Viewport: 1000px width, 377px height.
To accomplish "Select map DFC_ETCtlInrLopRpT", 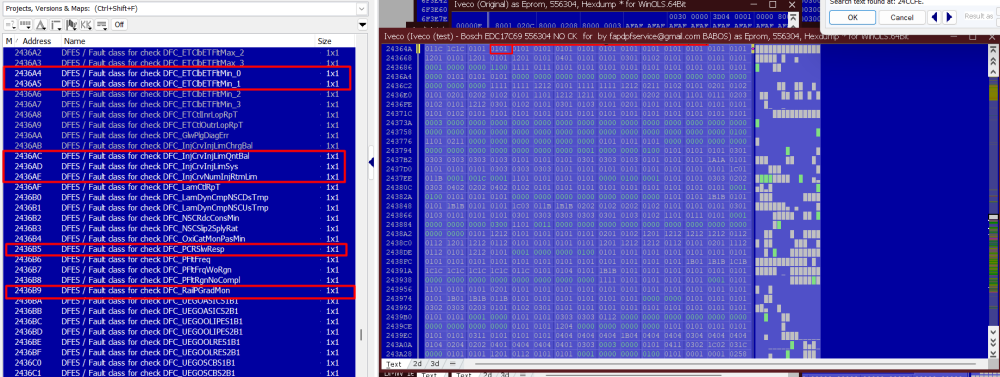I will pyautogui.click(x=178, y=115).
